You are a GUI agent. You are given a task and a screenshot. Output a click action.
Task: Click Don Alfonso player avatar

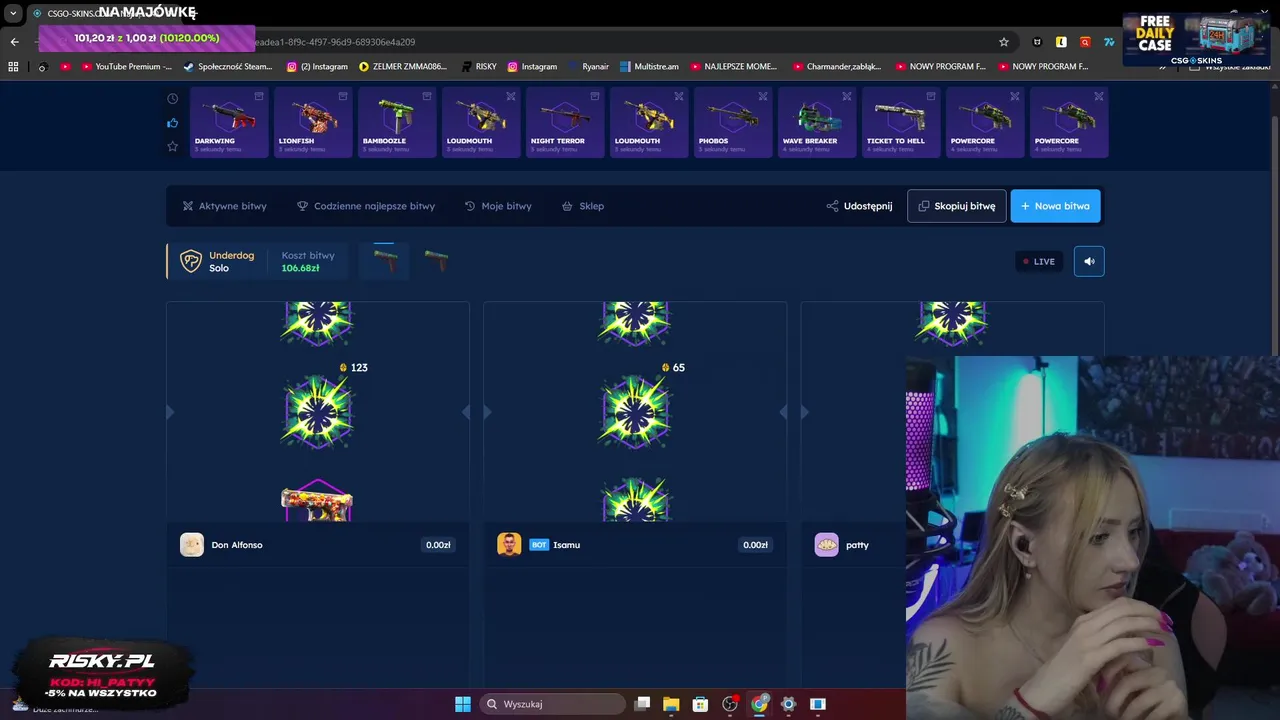click(x=192, y=545)
